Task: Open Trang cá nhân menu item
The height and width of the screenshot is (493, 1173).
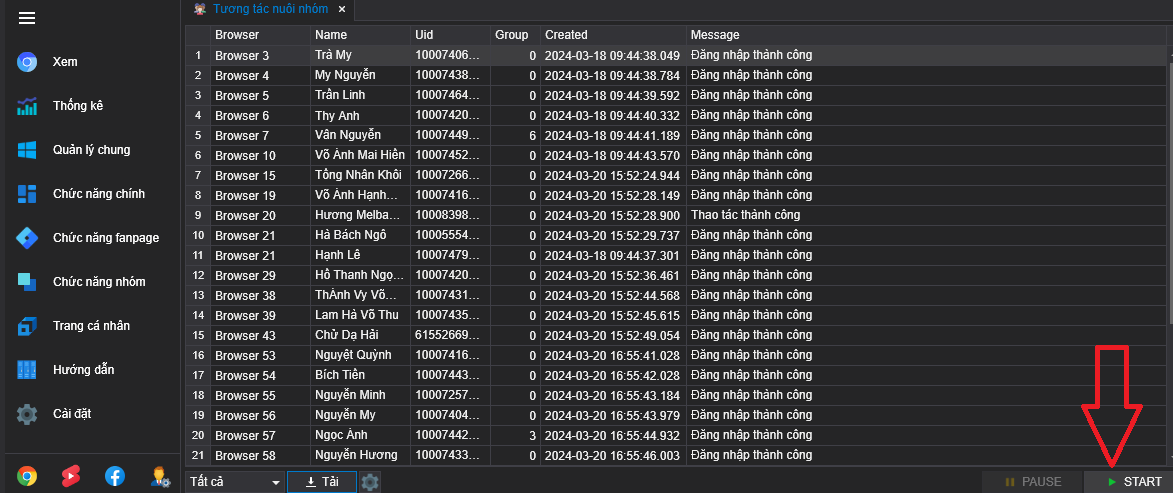Action: click(90, 326)
